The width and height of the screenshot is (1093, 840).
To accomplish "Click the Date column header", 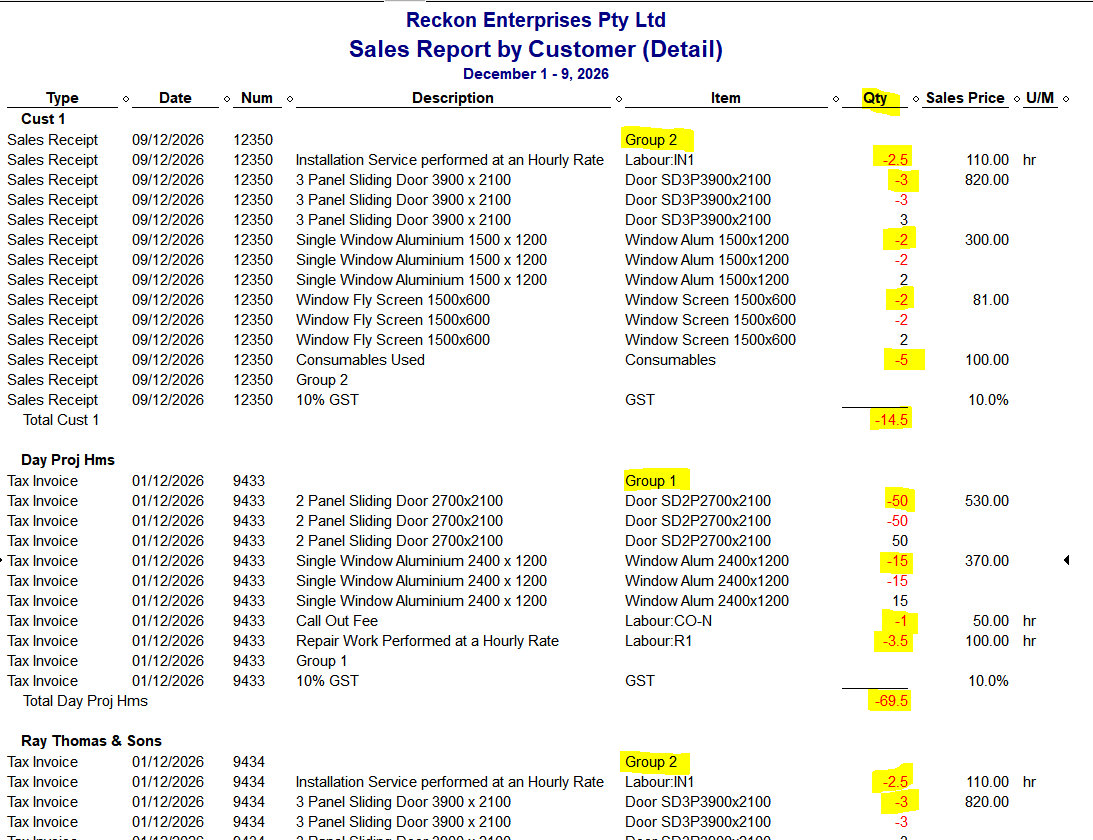I will tap(175, 98).
